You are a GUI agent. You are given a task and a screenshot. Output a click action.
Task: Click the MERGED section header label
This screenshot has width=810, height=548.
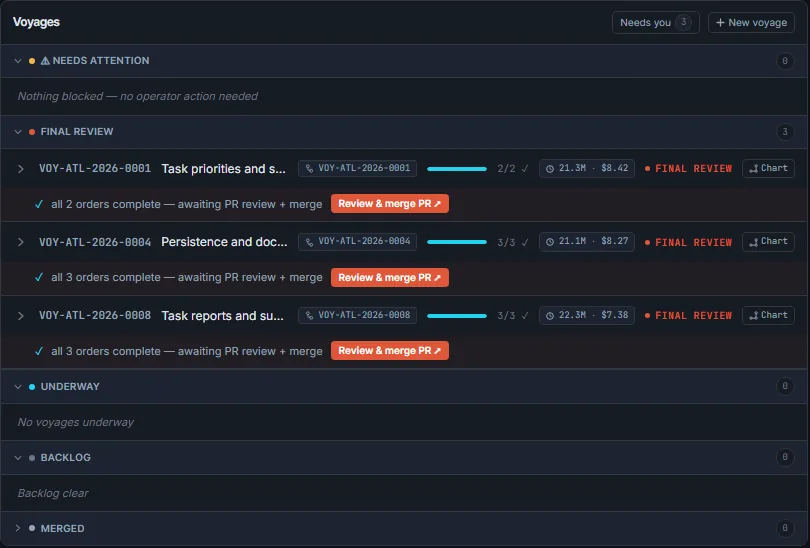click(63, 528)
